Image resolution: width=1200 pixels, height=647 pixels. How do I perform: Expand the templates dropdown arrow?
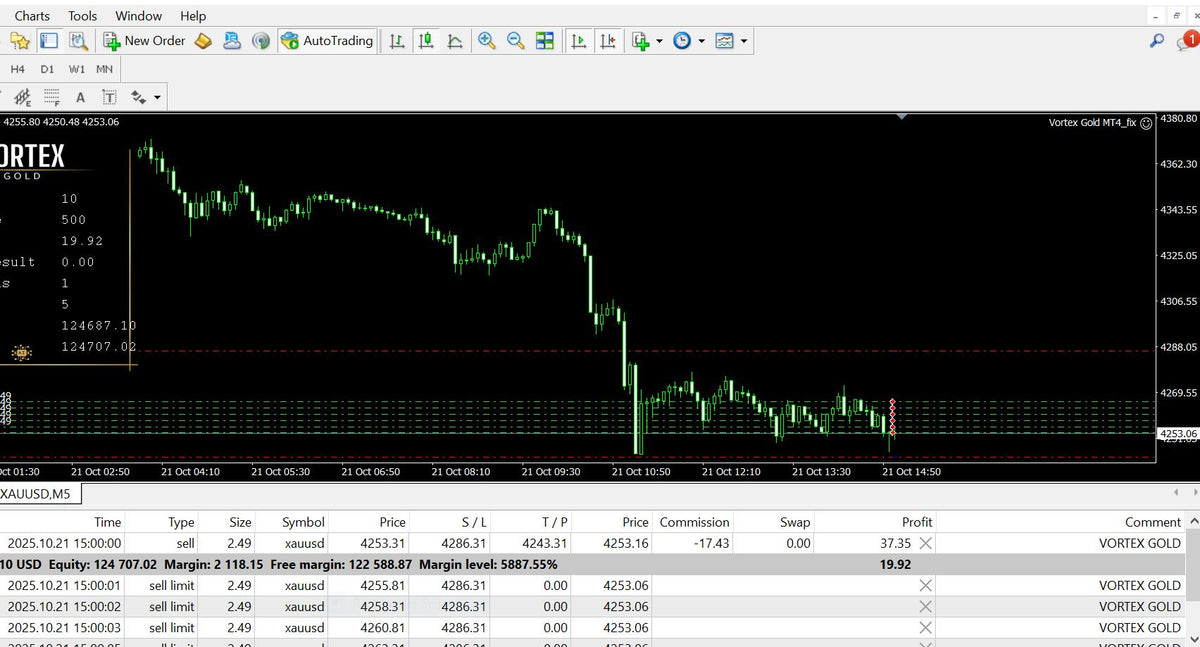[744, 42]
